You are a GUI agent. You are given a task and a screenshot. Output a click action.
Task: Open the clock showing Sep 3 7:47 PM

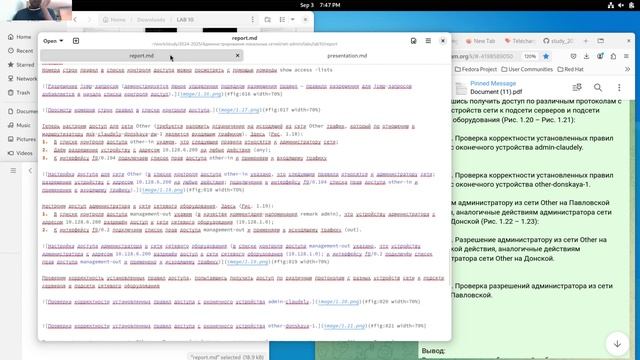tap(320, 5)
